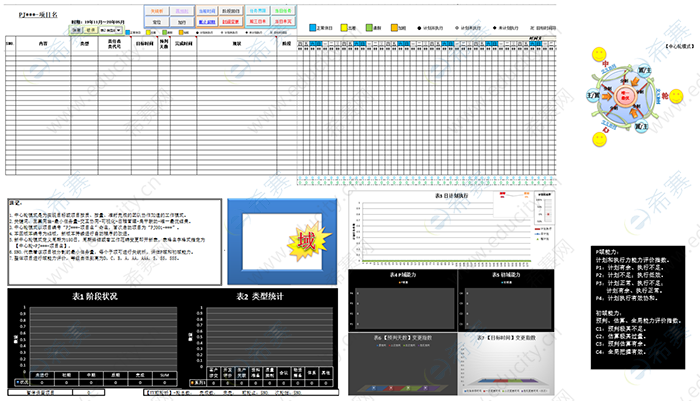700x401 pixels.
Task: Select the green legend swatch above the calendar
Action: (369, 28)
